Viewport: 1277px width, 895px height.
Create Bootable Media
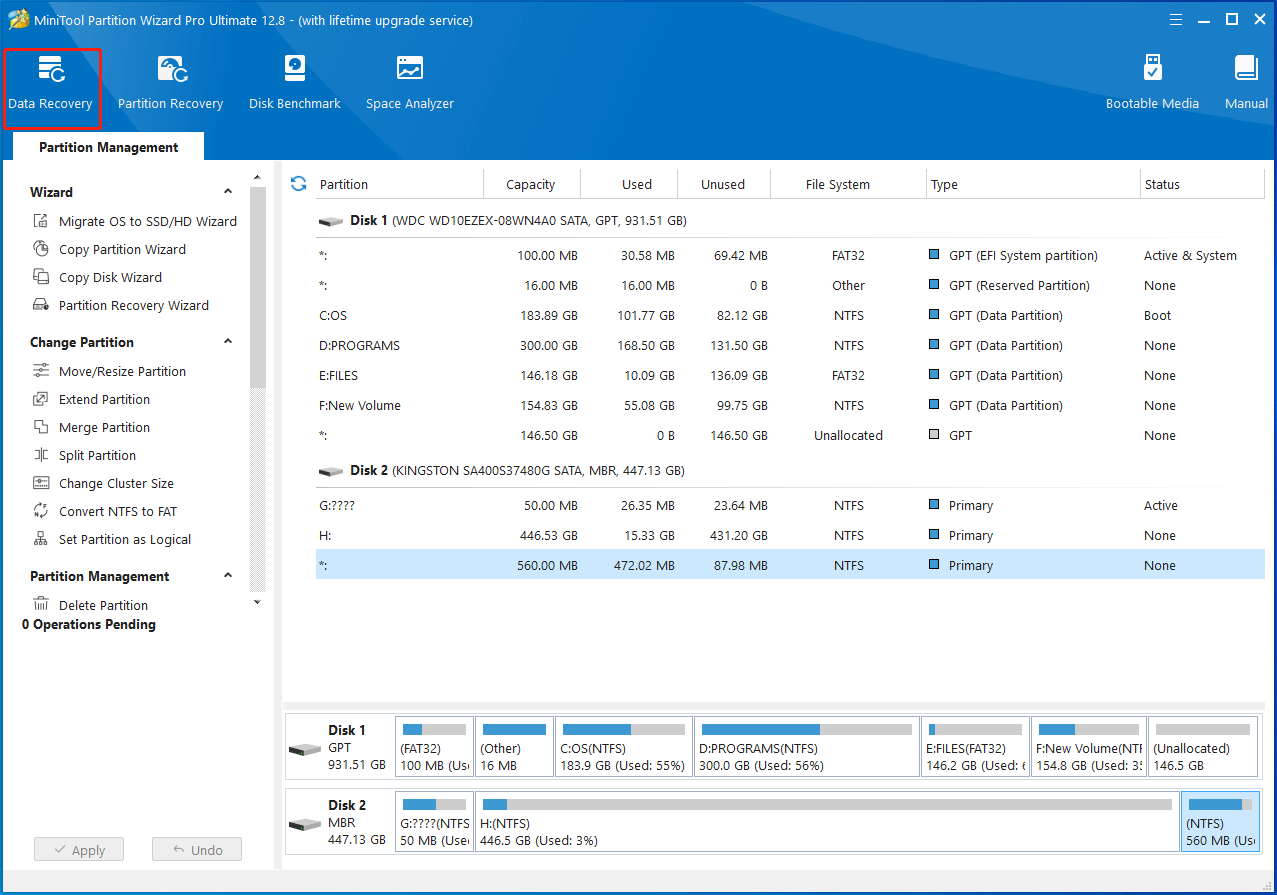pyautogui.click(x=1152, y=84)
